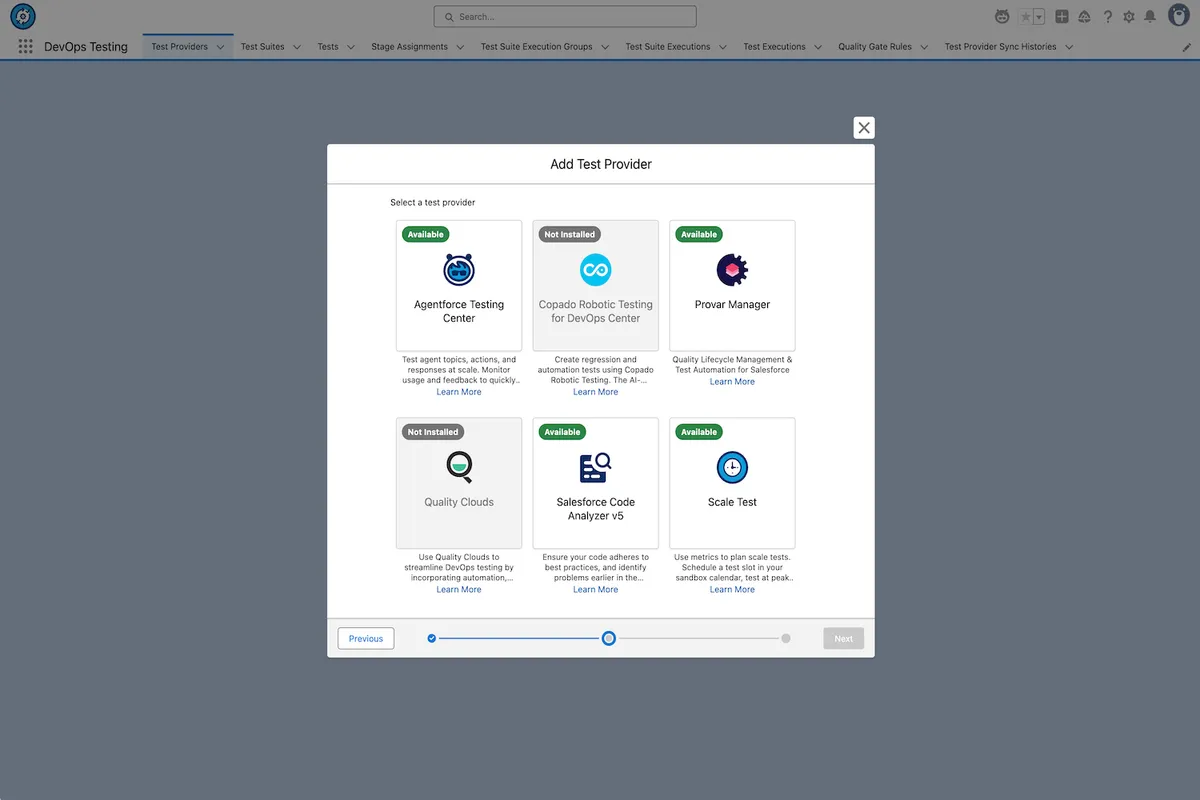Open Learn More under Copado Robotic Testing
The image size is (1200, 800).
pyautogui.click(x=596, y=392)
